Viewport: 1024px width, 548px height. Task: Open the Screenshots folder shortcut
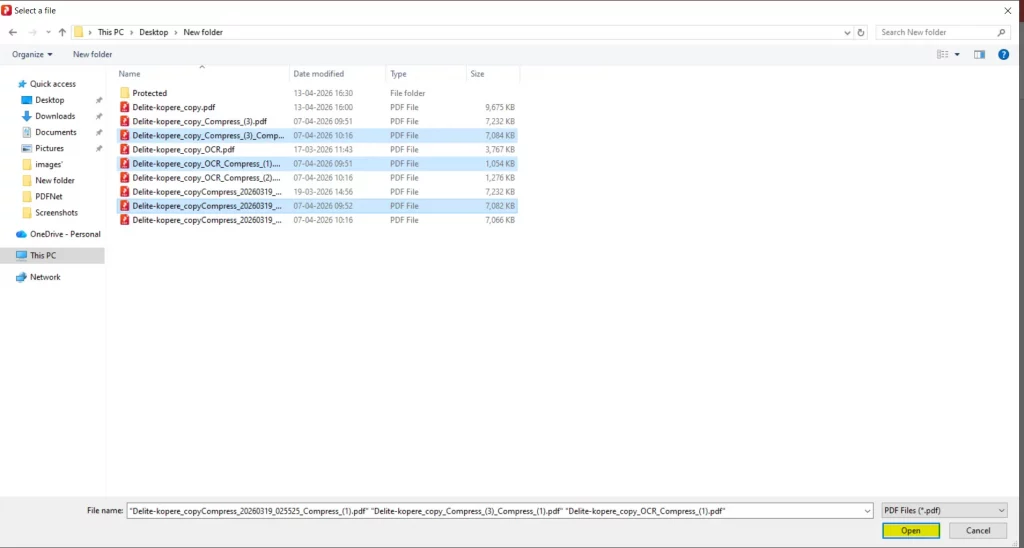(56, 213)
